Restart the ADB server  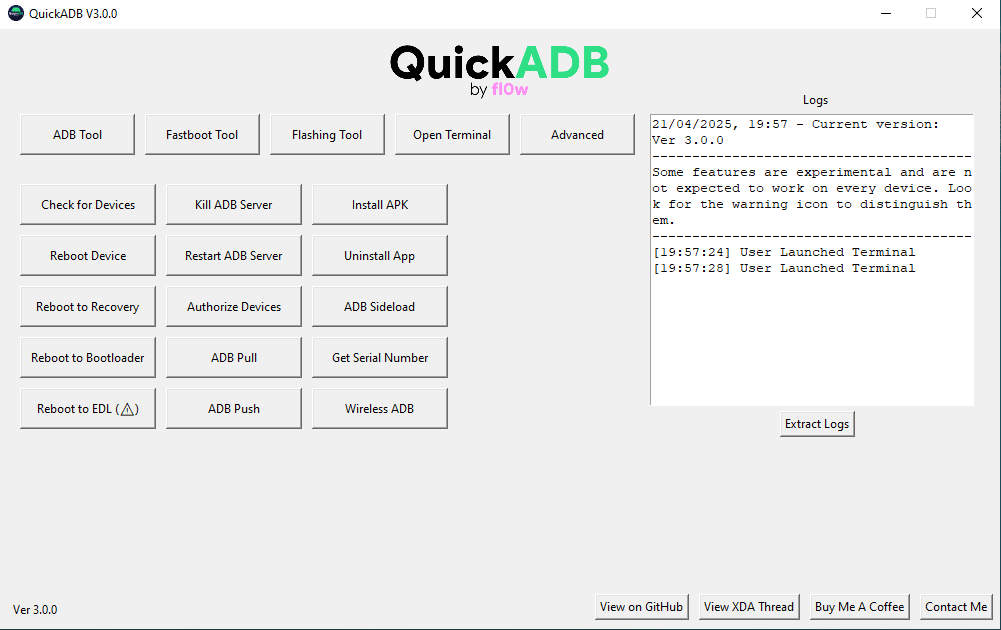233,255
